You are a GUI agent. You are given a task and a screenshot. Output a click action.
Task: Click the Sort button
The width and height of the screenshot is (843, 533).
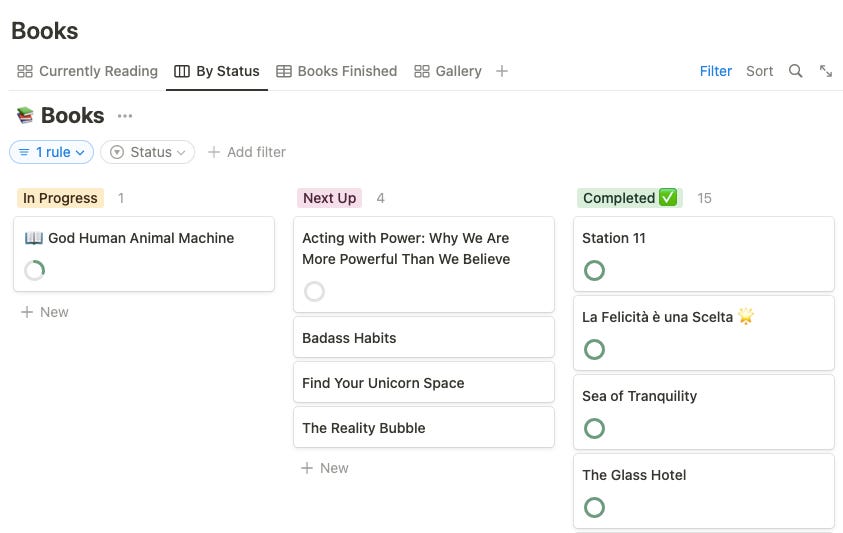(759, 71)
